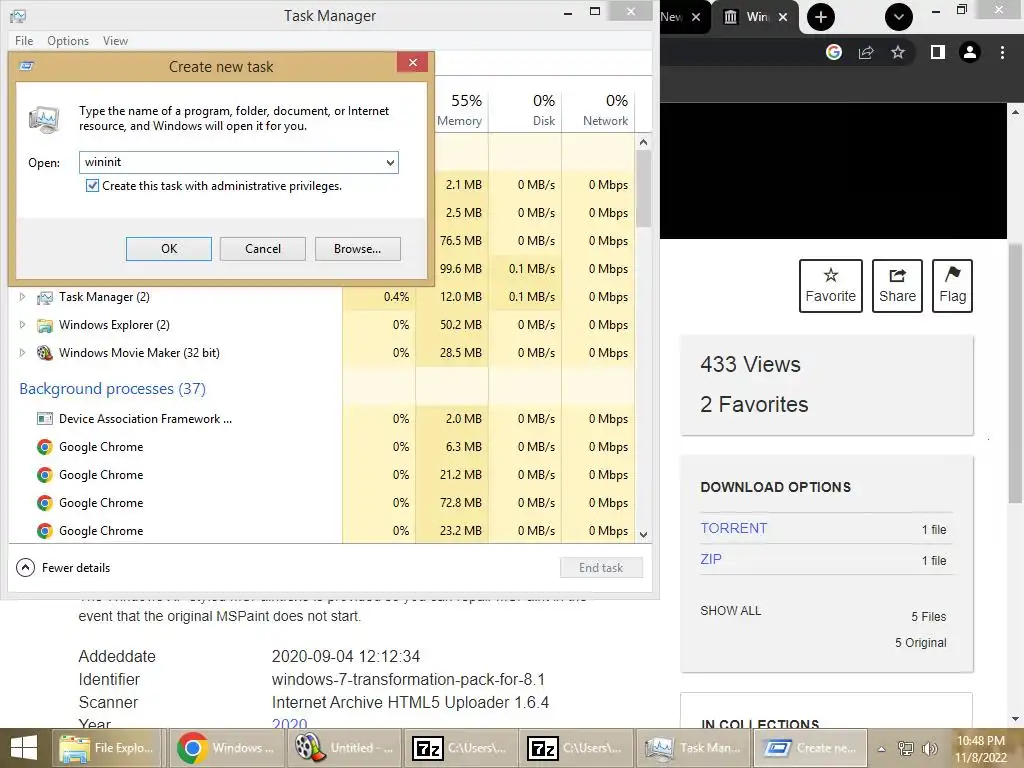
Task: Select Windows Explorer process icon in list
Action: [44, 326]
